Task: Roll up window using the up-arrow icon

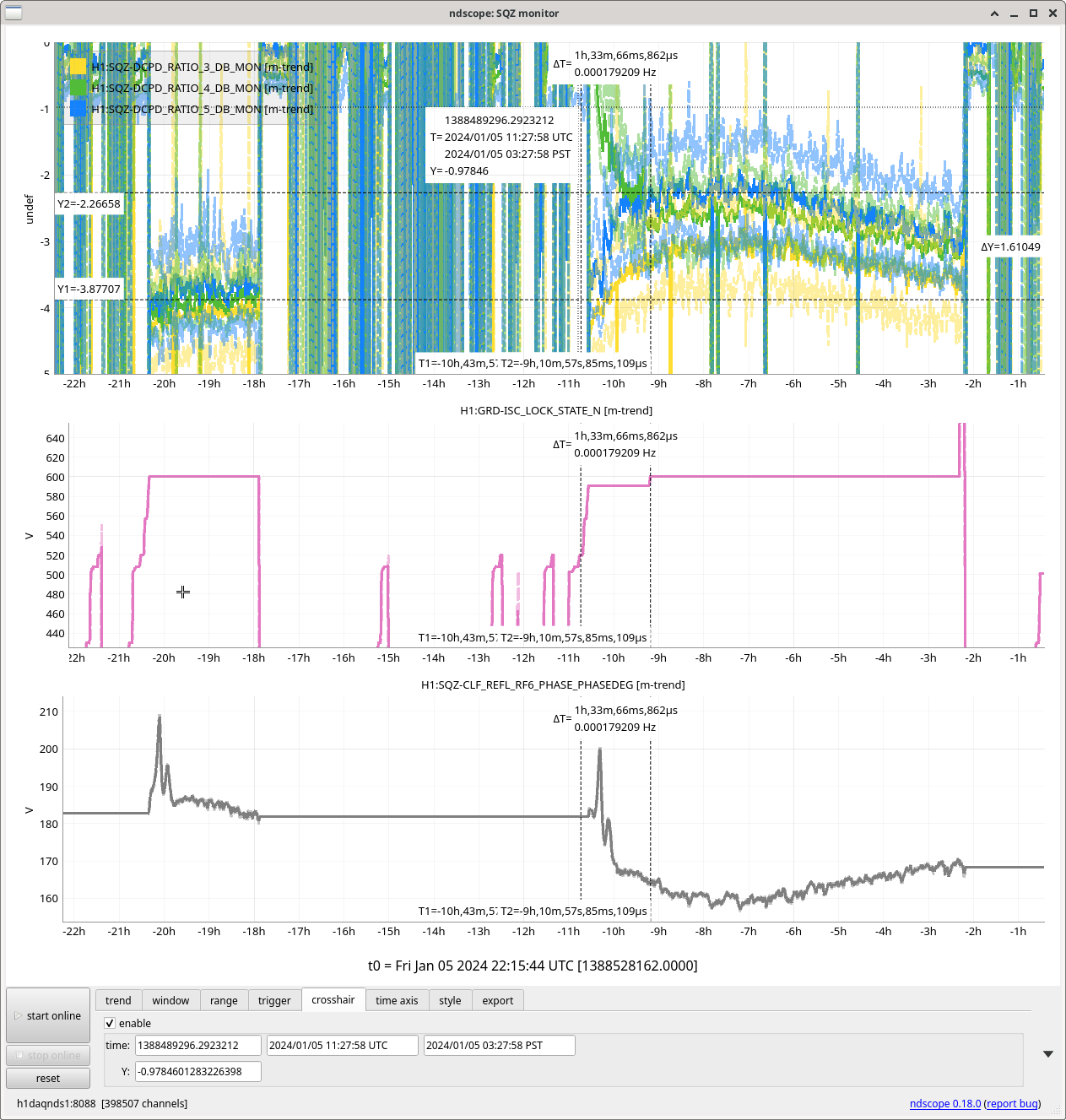Action: click(x=995, y=14)
